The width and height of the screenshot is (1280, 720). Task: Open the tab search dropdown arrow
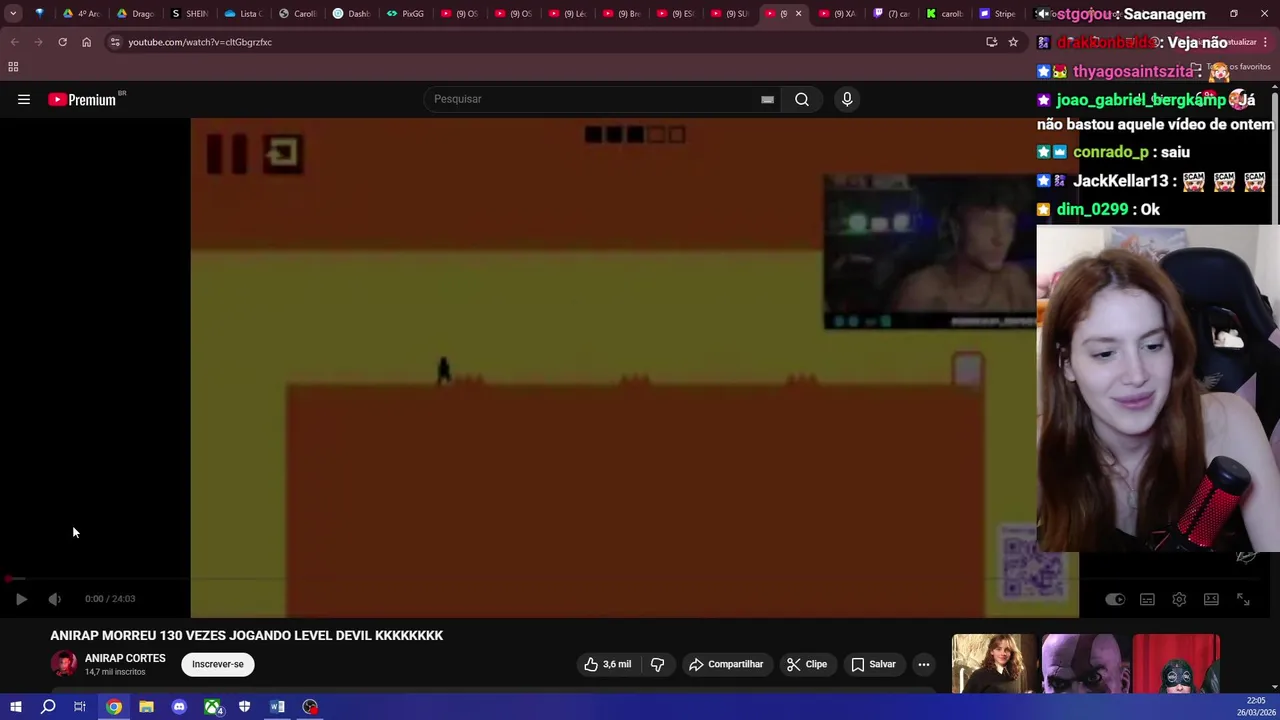13,14
